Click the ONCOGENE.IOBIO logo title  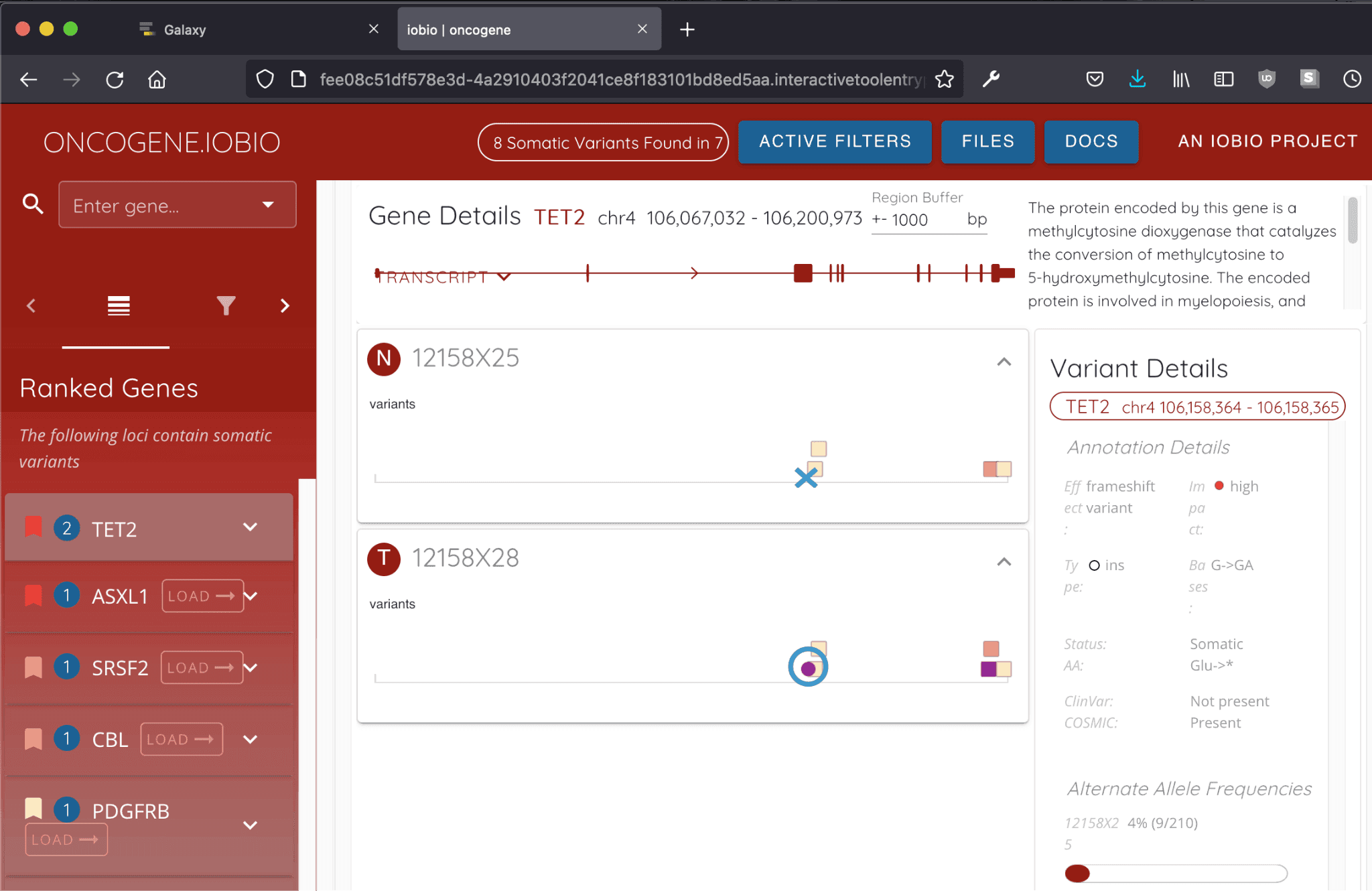click(x=161, y=142)
